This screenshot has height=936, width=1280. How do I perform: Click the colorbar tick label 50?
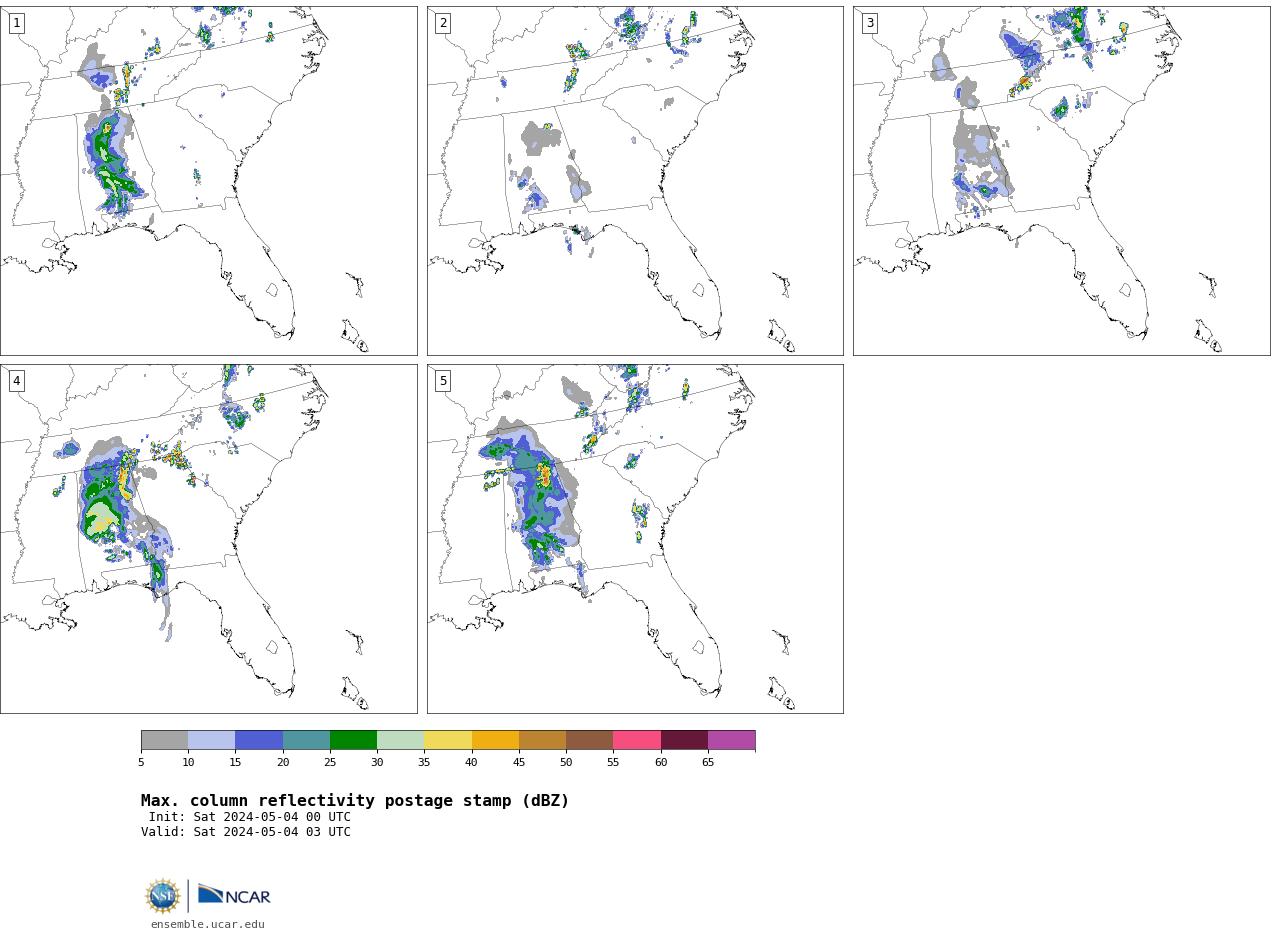point(566,763)
